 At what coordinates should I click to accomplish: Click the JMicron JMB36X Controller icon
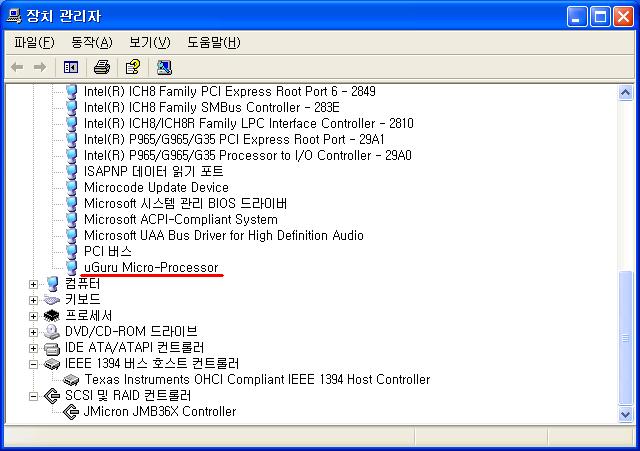tap(71, 411)
